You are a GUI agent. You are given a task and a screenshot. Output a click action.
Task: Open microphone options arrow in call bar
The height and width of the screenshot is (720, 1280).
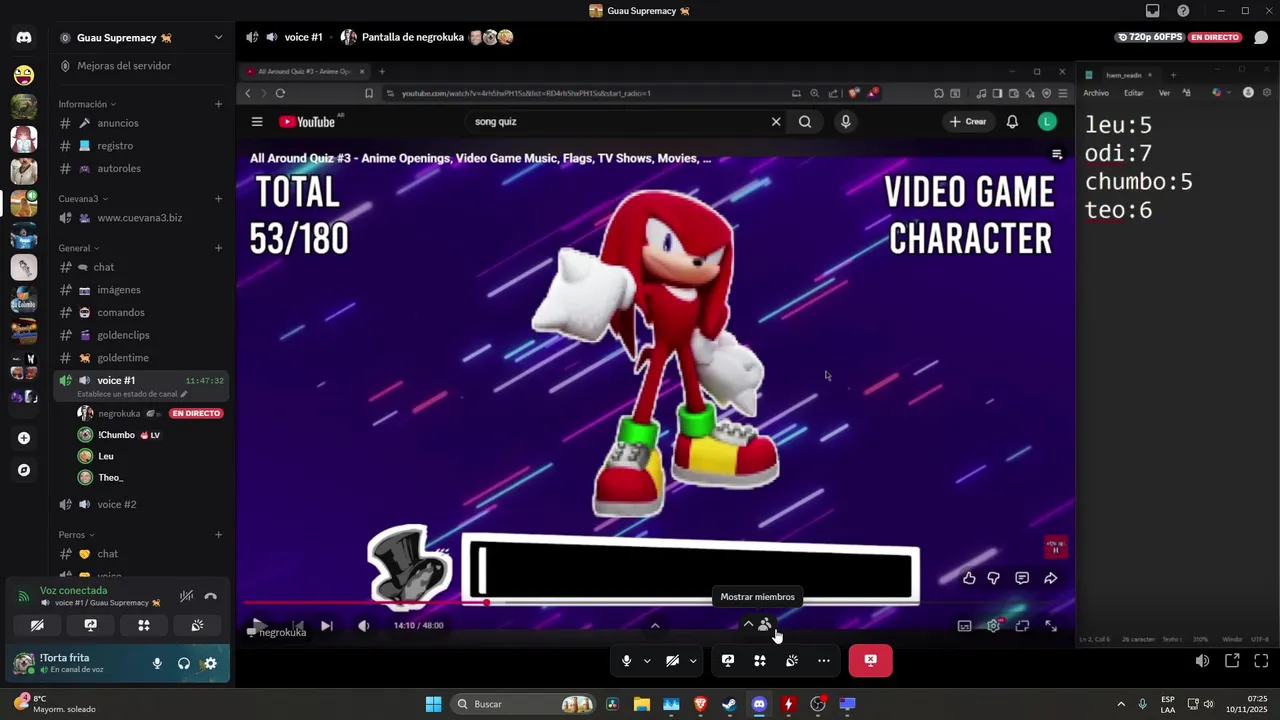[647, 661]
